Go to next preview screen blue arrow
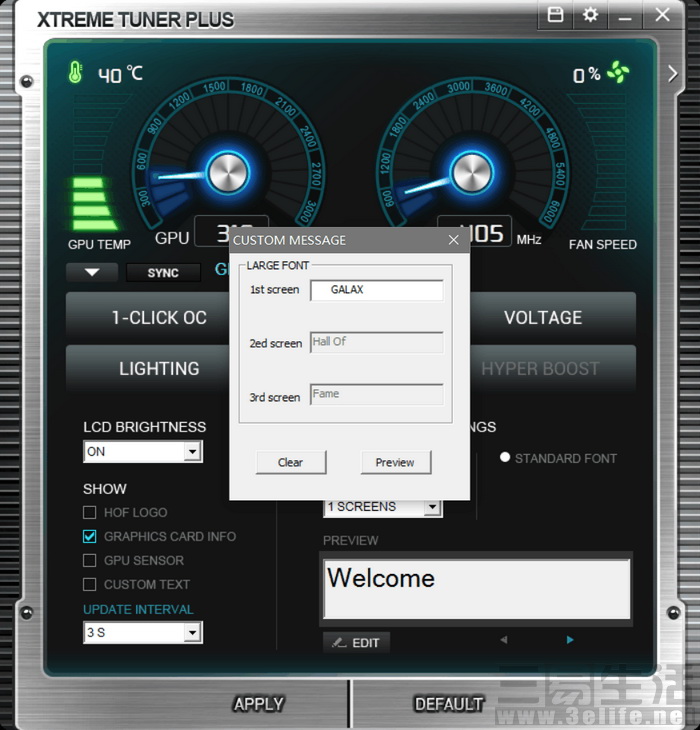700x730 pixels. tap(570, 640)
